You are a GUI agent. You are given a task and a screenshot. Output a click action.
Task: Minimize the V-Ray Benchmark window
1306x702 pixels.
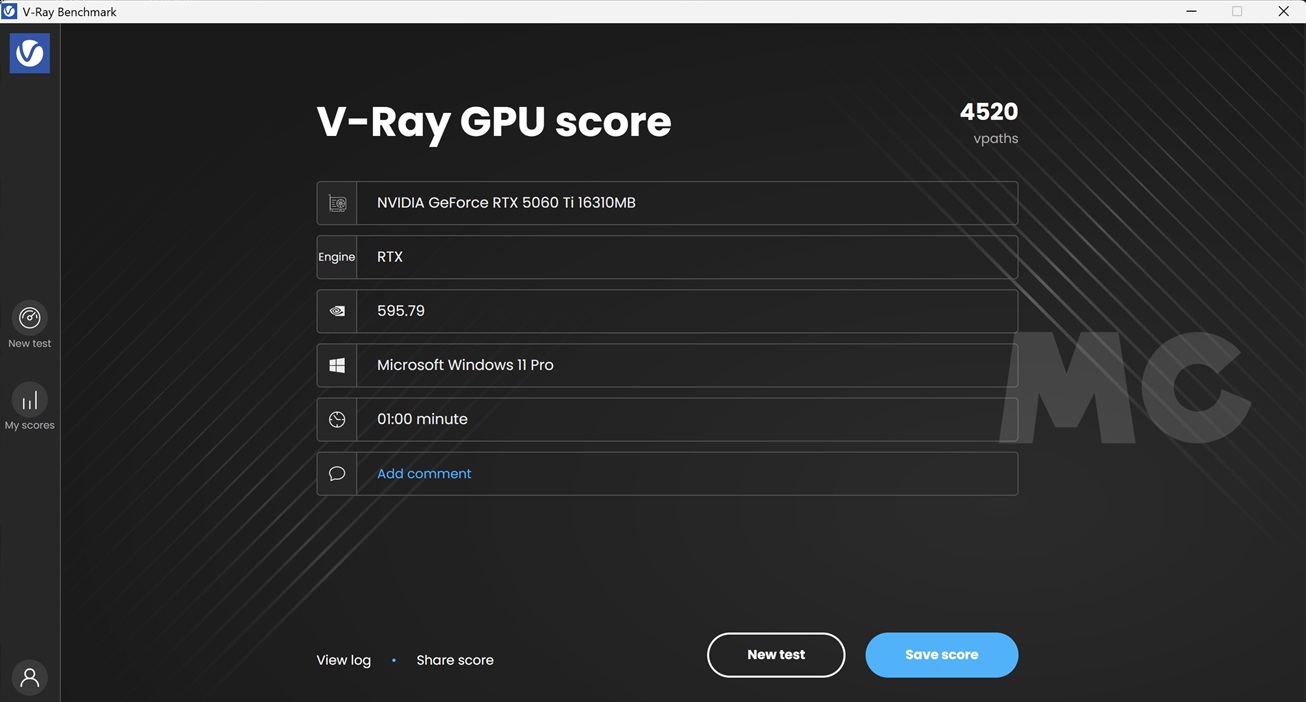[x=1191, y=12]
